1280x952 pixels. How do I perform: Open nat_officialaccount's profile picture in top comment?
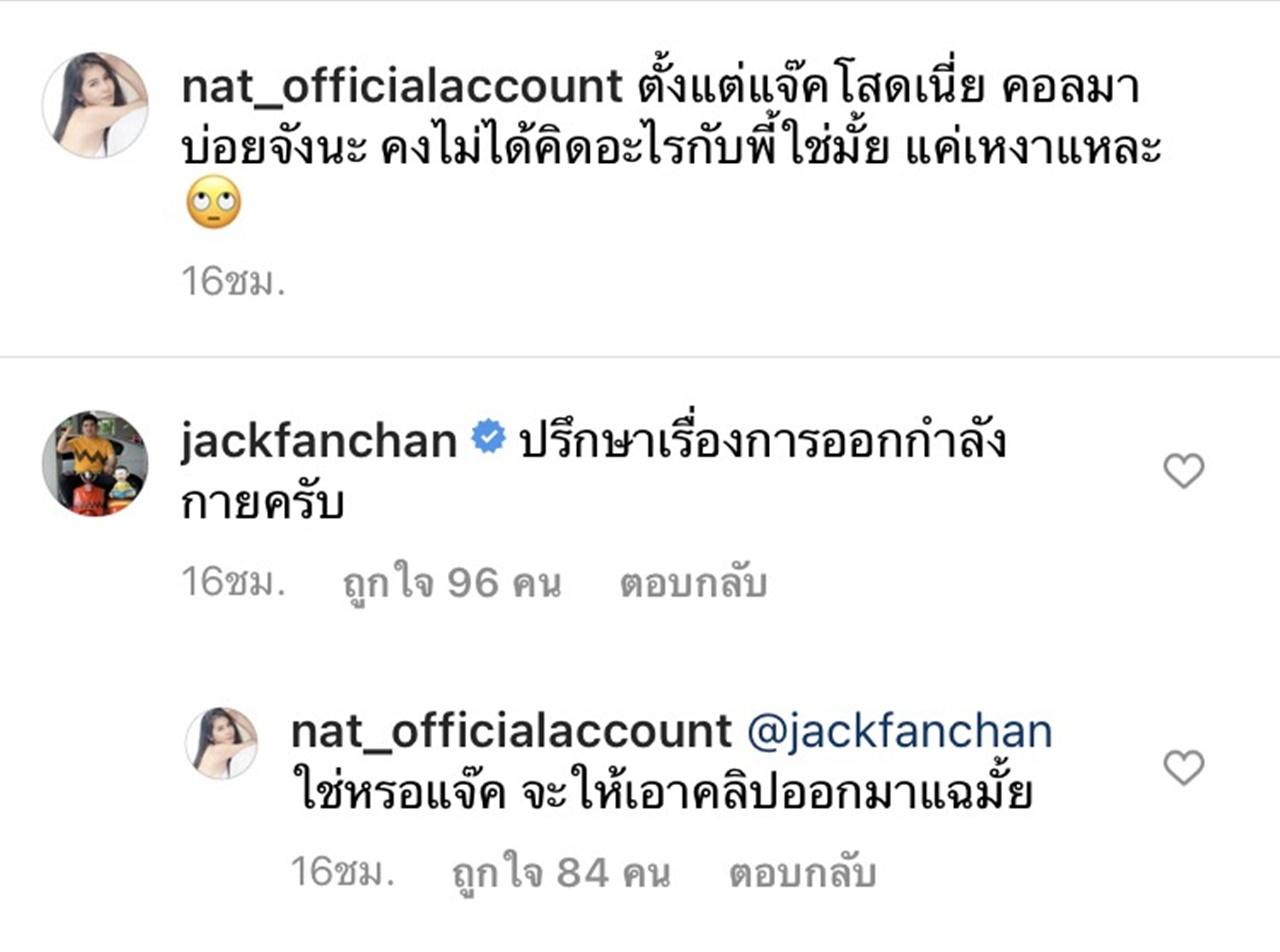(x=95, y=105)
